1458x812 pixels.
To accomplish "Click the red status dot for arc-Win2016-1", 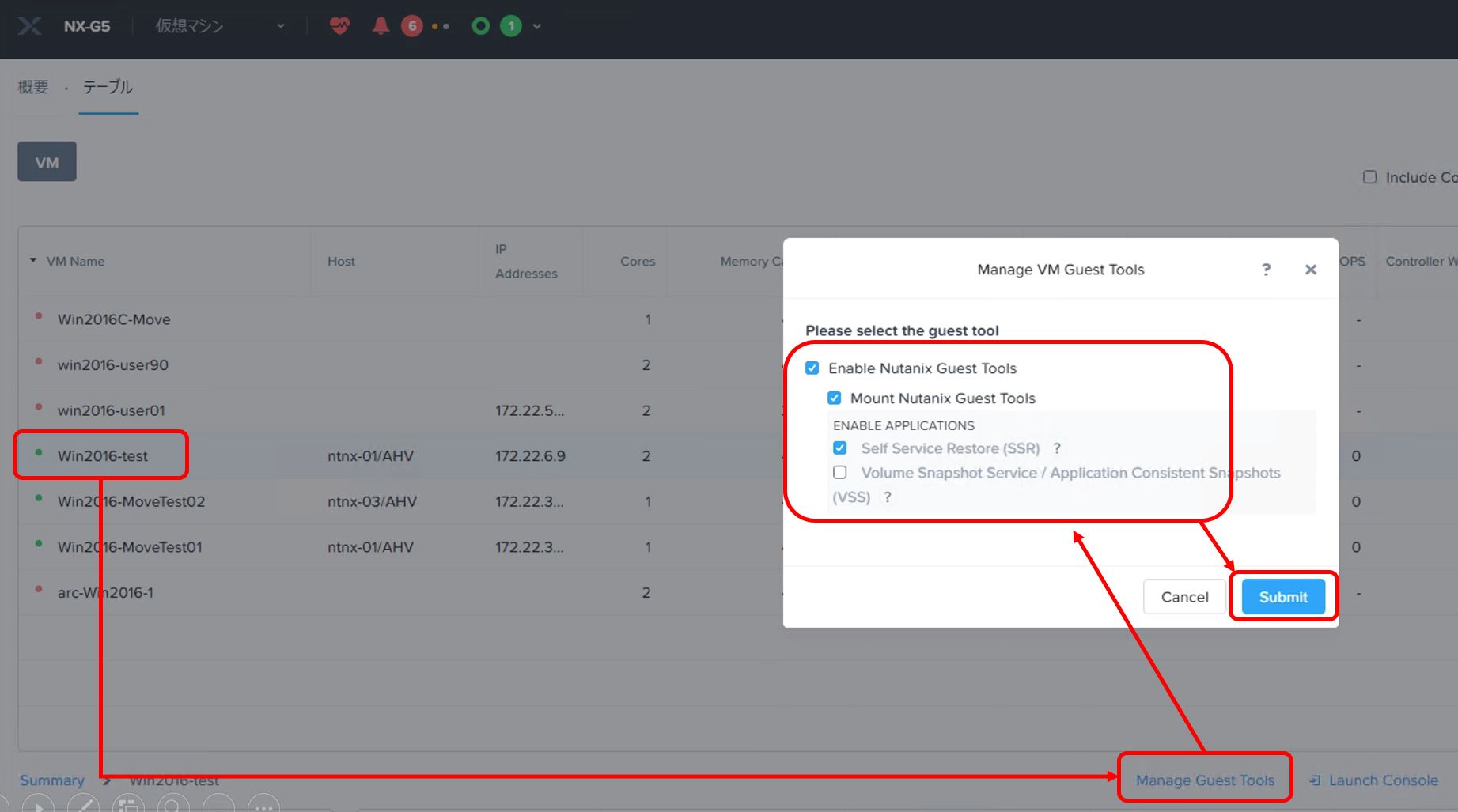I will click(38, 589).
